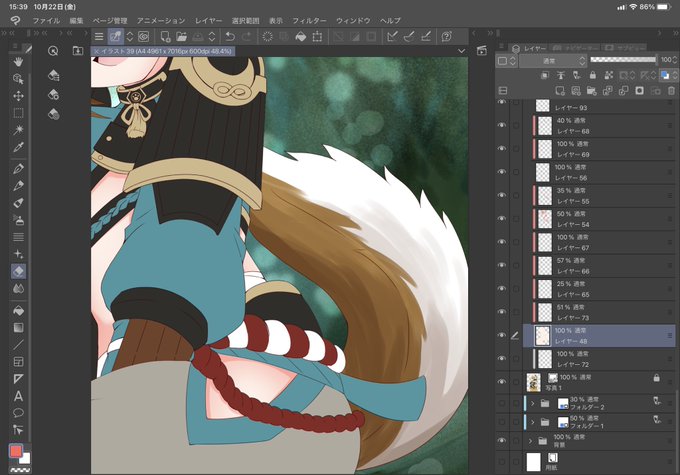680x475 pixels.
Task: Select the active Eraser tool
Action: pyautogui.click(x=18, y=272)
